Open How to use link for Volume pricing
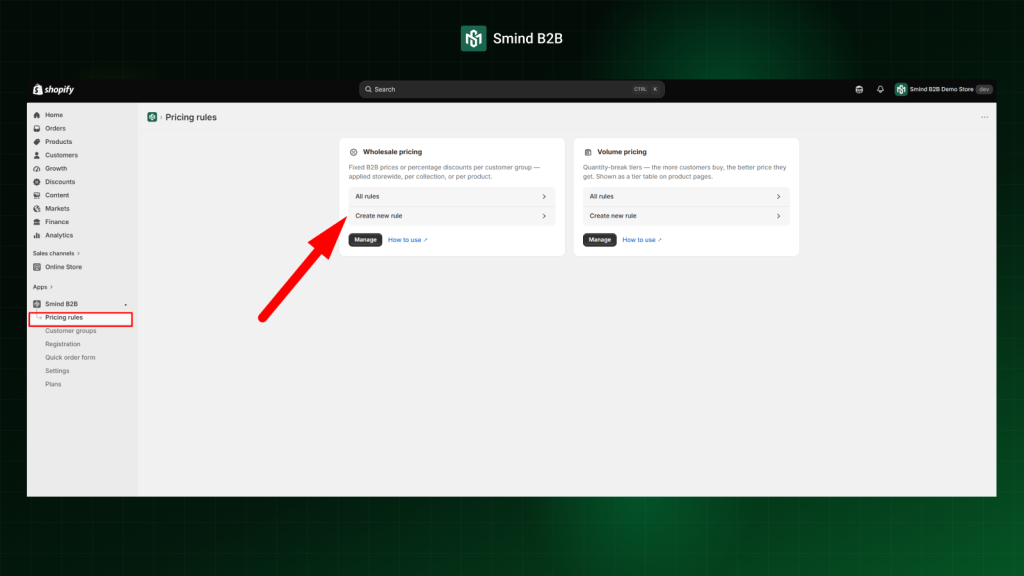Viewport: 1024px width, 576px height. 642,240
